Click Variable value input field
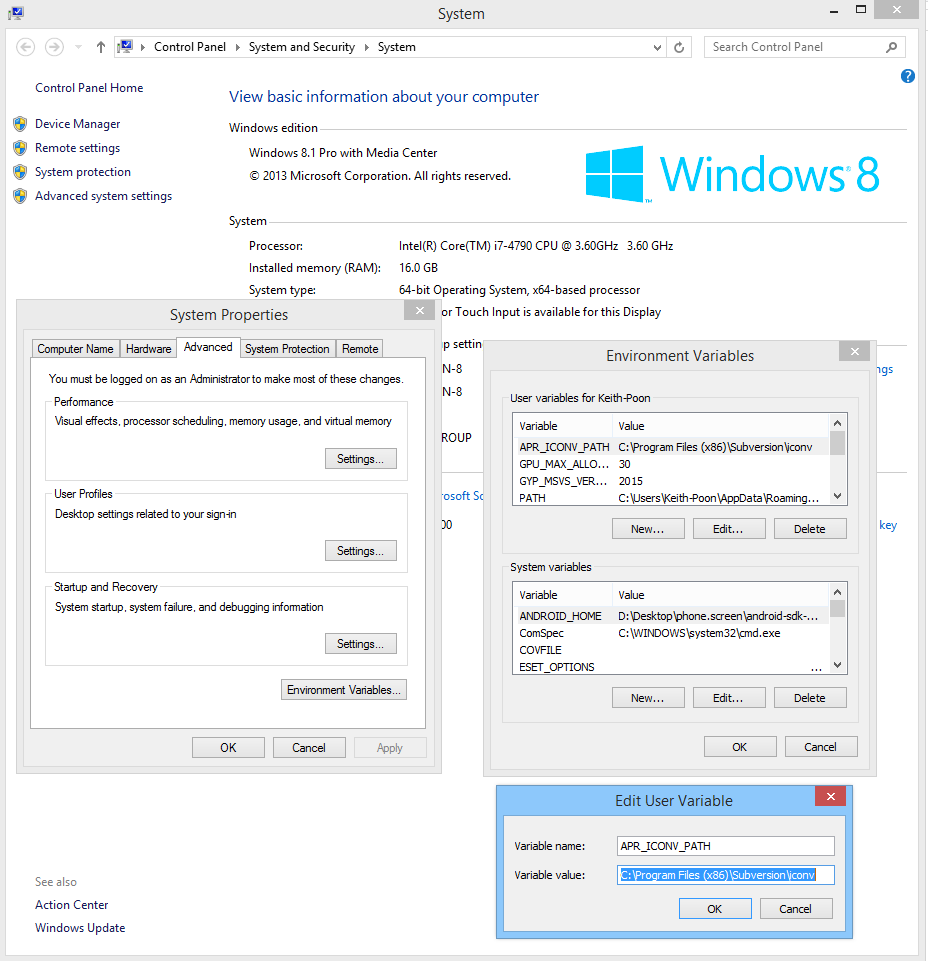 (726, 875)
